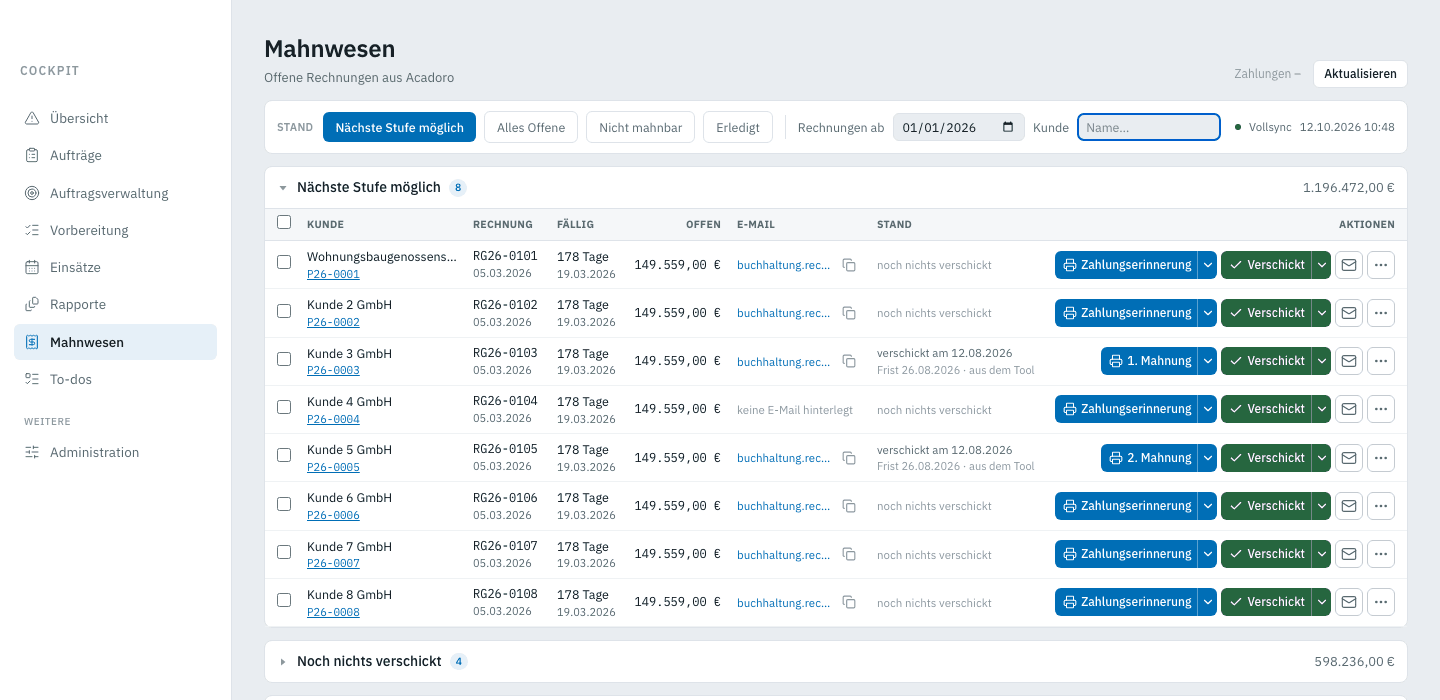
Task: Open the Übersicht page in the sidebar
Action: 115,118
